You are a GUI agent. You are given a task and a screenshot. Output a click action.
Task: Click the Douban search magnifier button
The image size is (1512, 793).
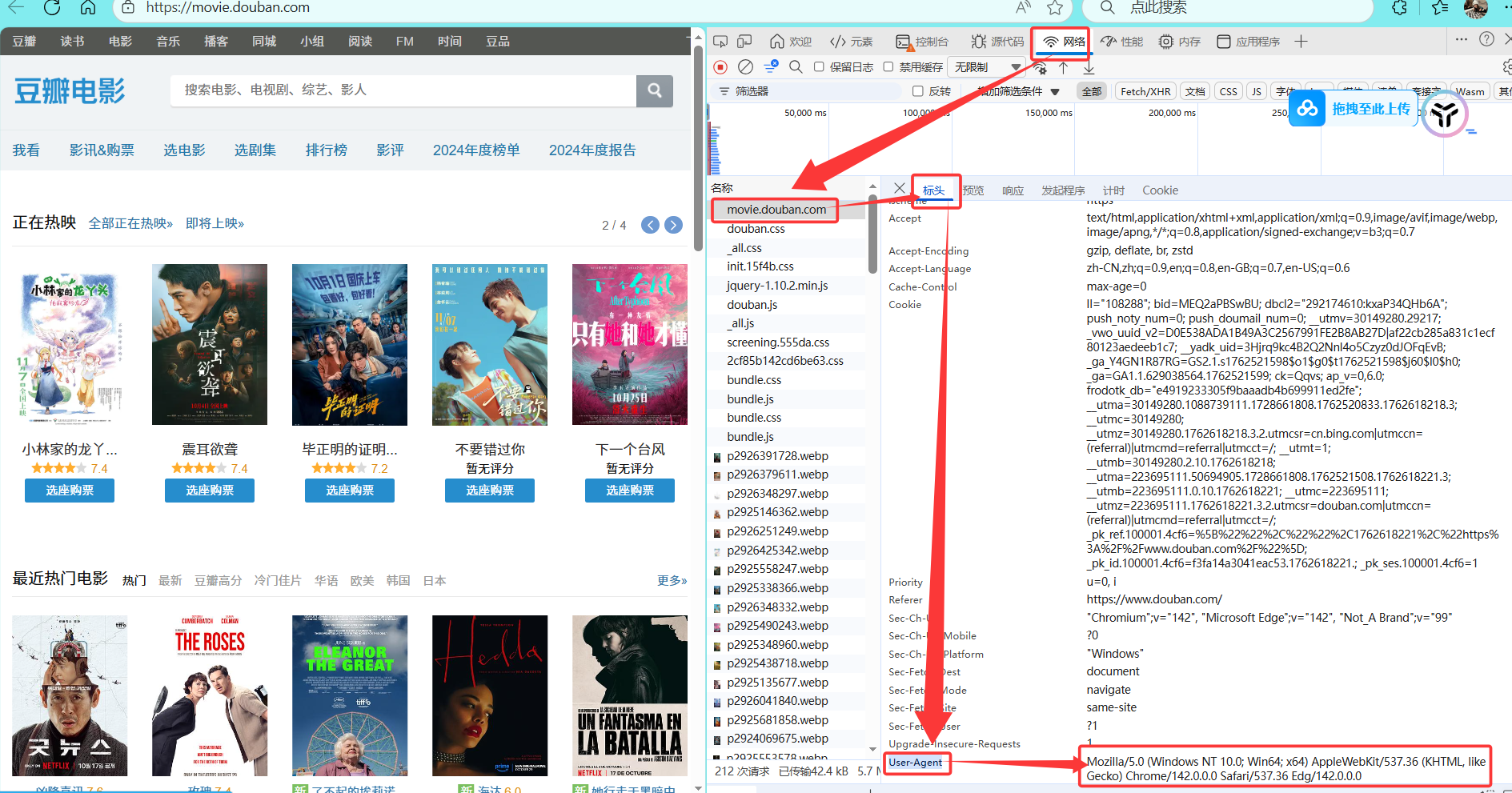[x=655, y=90]
